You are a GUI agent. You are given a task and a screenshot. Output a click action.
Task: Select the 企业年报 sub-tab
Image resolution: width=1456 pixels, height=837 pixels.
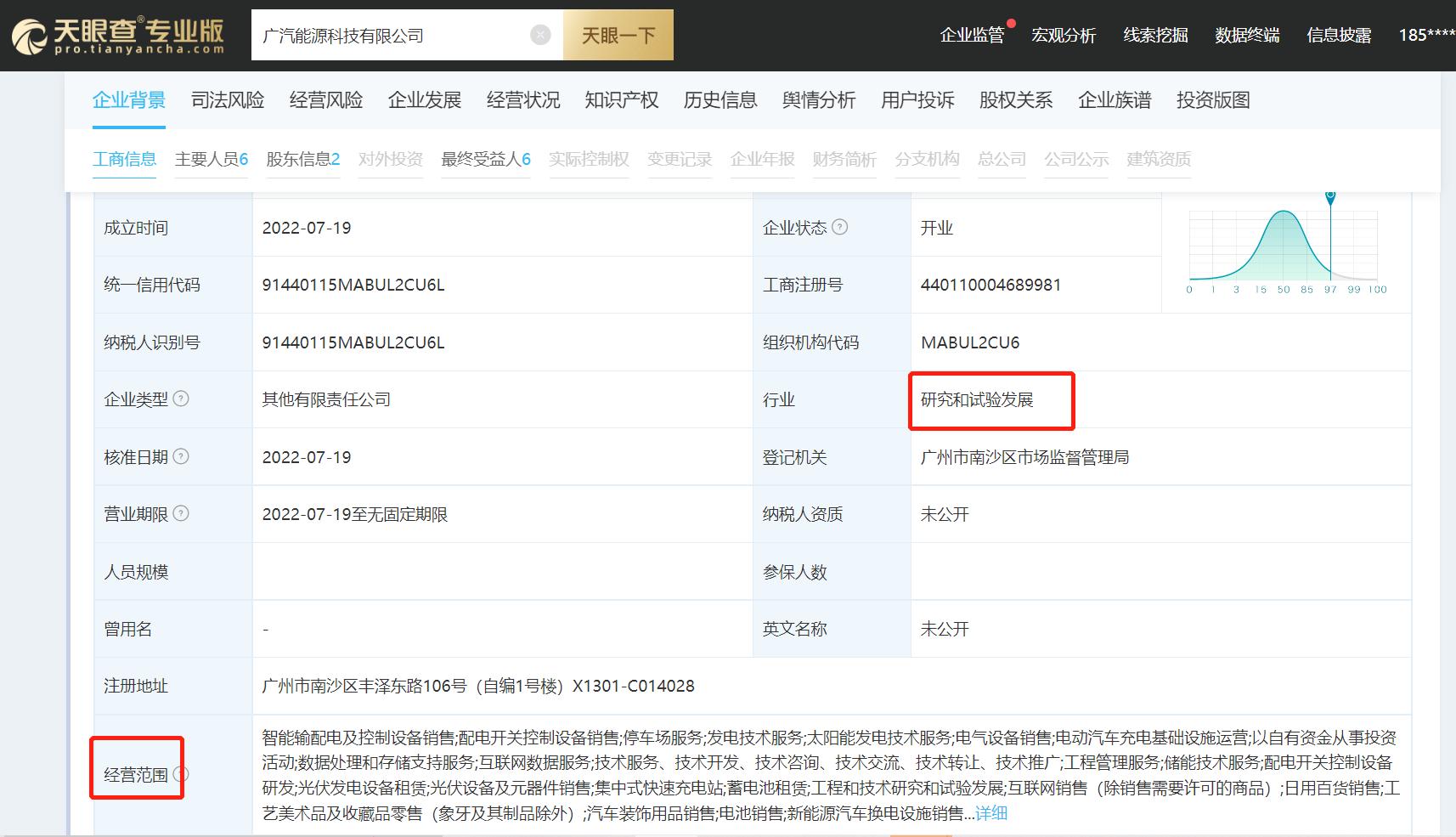pos(762,159)
